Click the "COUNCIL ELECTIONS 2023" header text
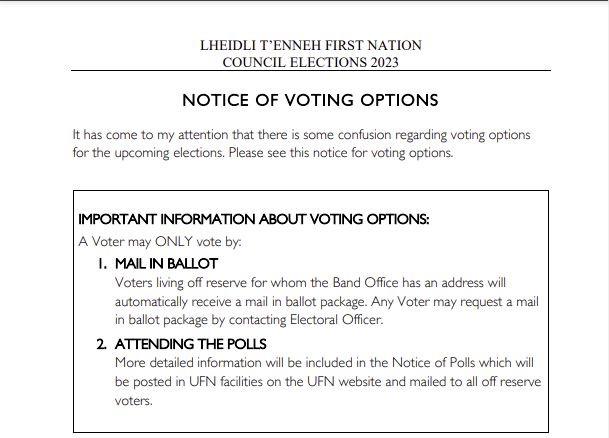 [x=311, y=62]
